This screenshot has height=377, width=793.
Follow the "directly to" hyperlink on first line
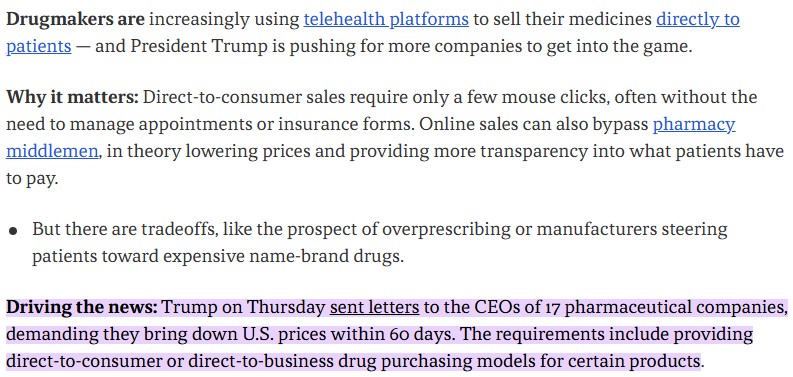coord(698,20)
